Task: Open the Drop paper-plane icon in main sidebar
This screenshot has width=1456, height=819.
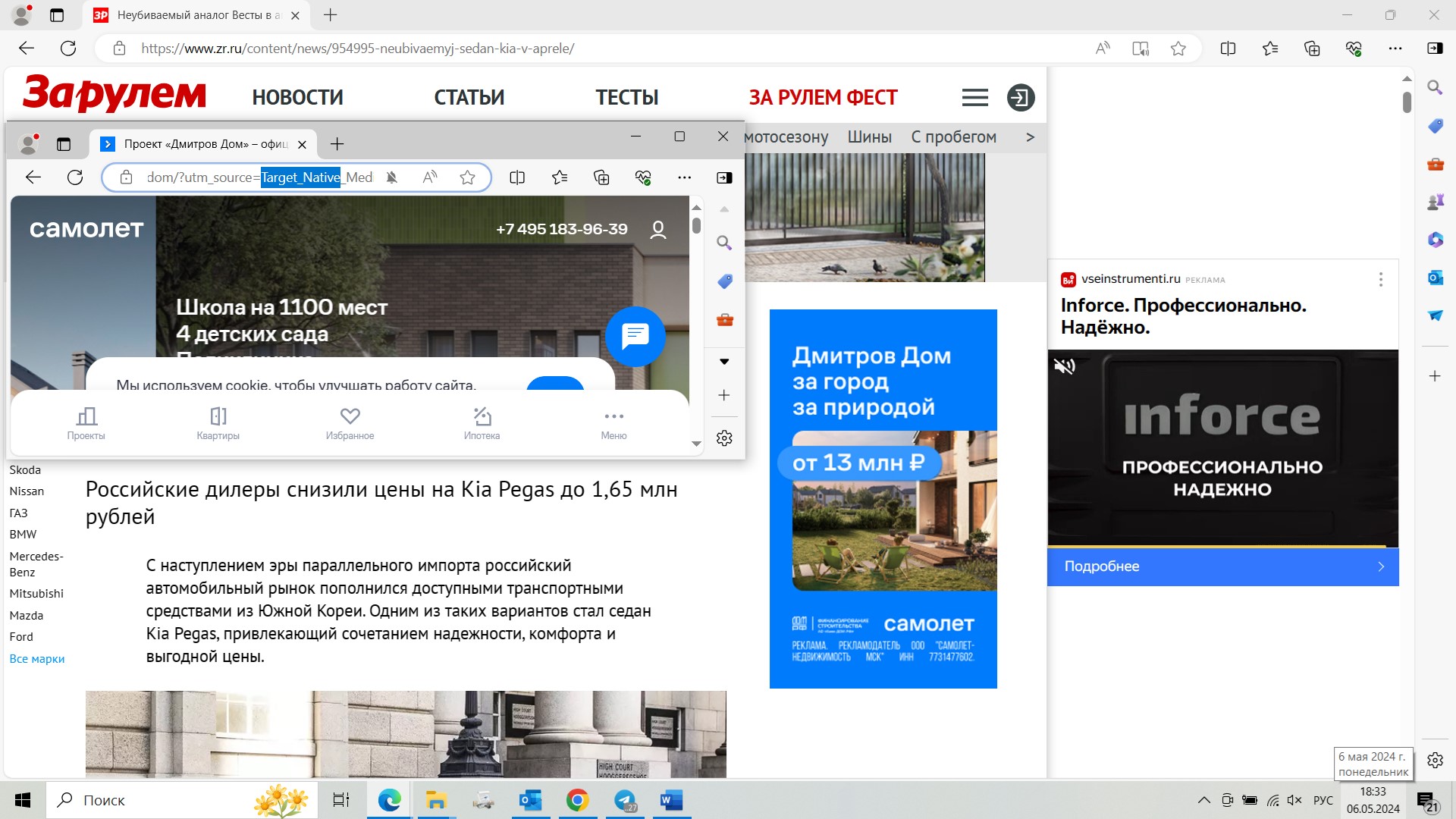Action: (1435, 315)
